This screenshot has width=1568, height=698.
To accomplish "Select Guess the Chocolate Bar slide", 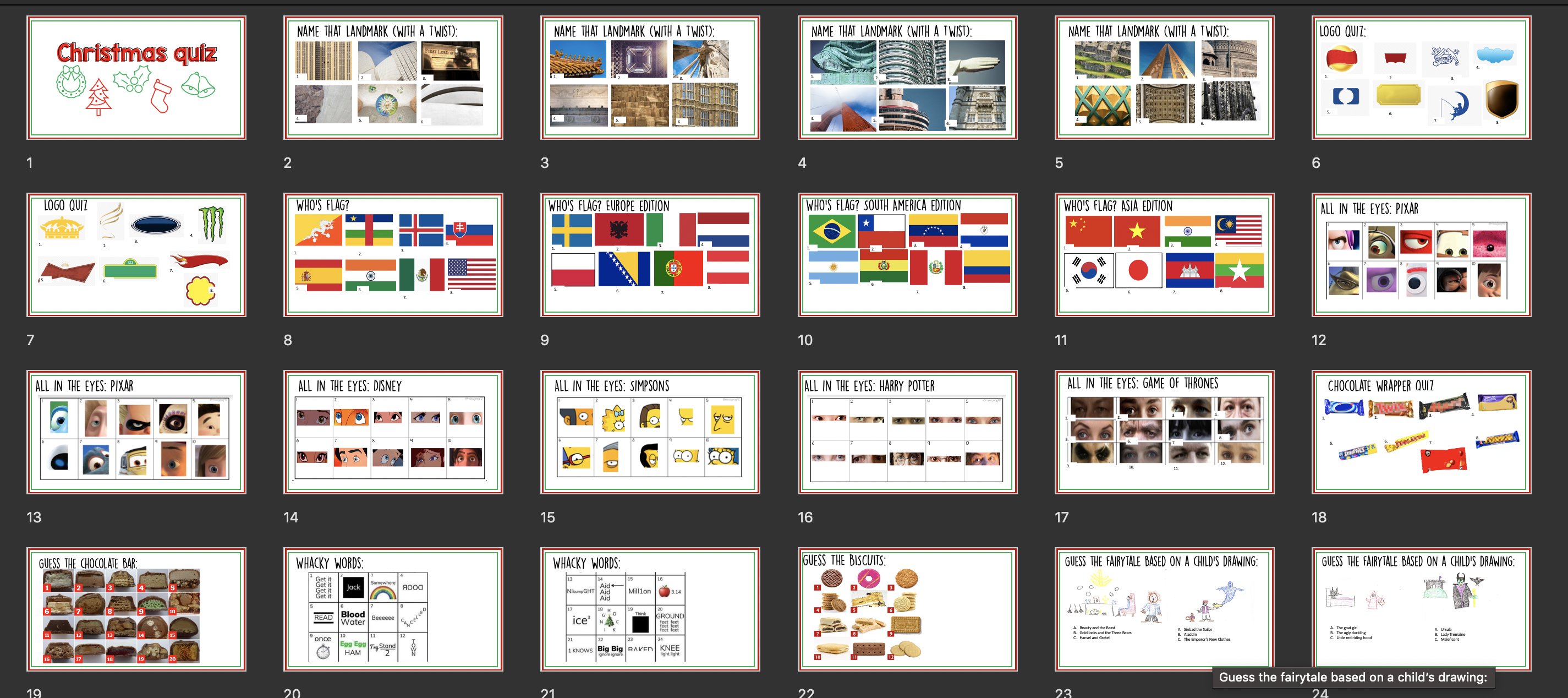I will 136,609.
